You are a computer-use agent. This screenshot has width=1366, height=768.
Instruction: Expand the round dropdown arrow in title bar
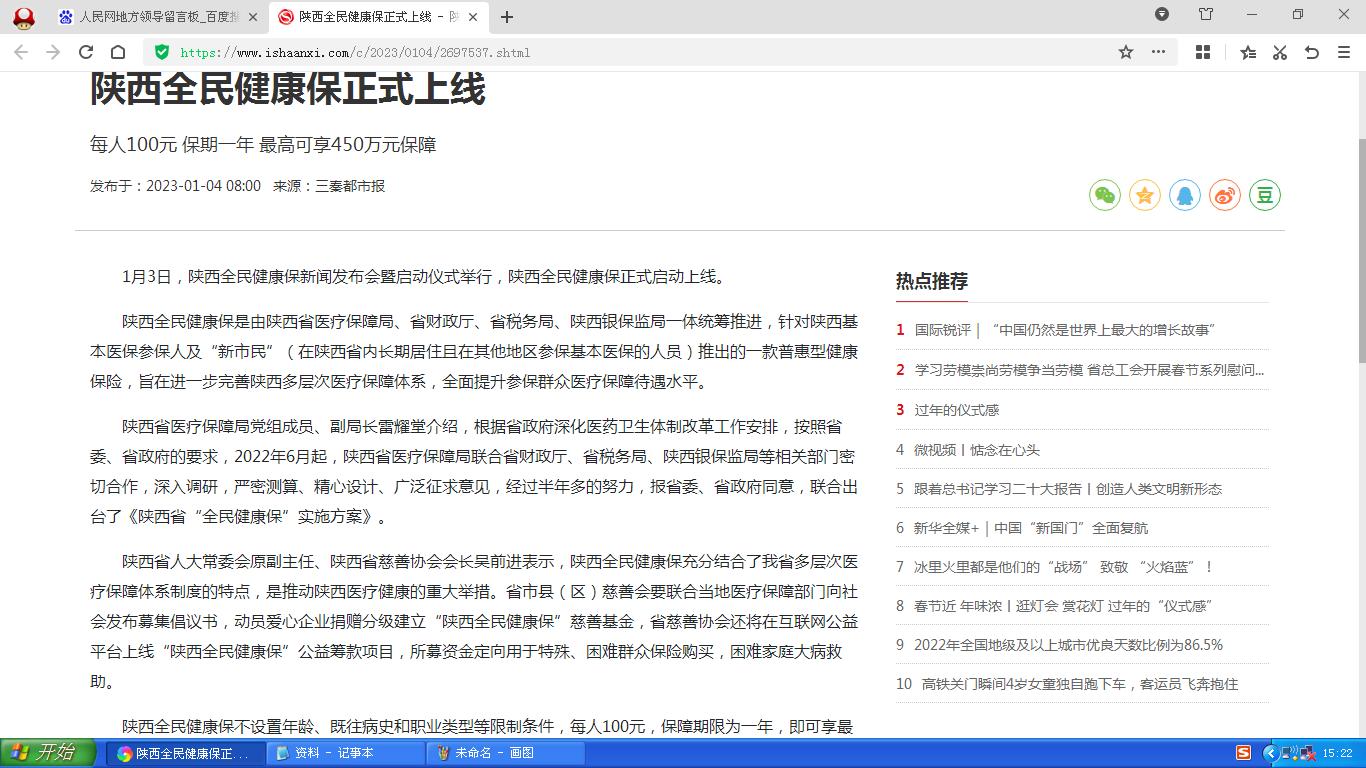click(x=1162, y=15)
